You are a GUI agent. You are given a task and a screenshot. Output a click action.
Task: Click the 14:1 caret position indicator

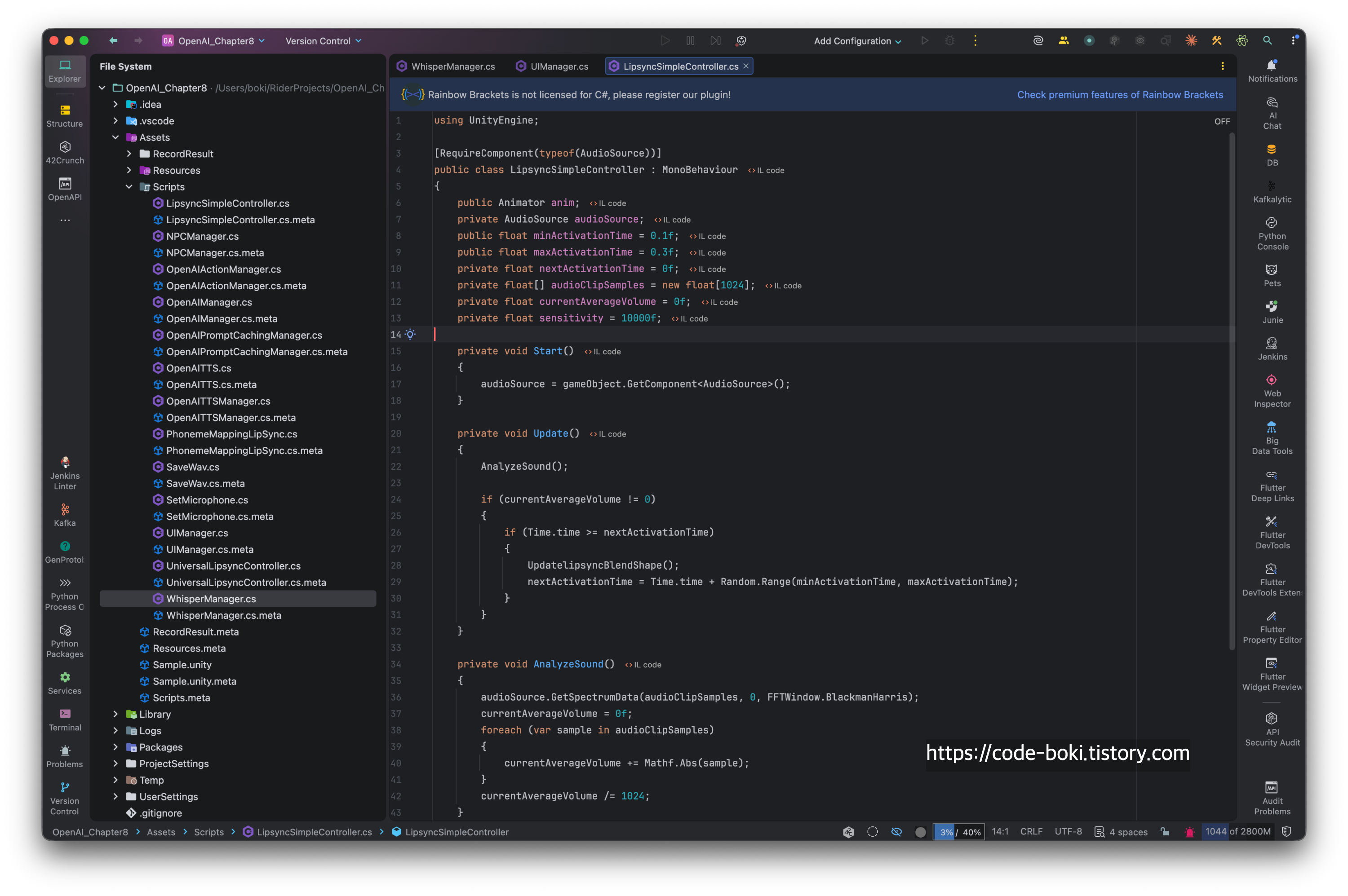pyautogui.click(x=1000, y=832)
